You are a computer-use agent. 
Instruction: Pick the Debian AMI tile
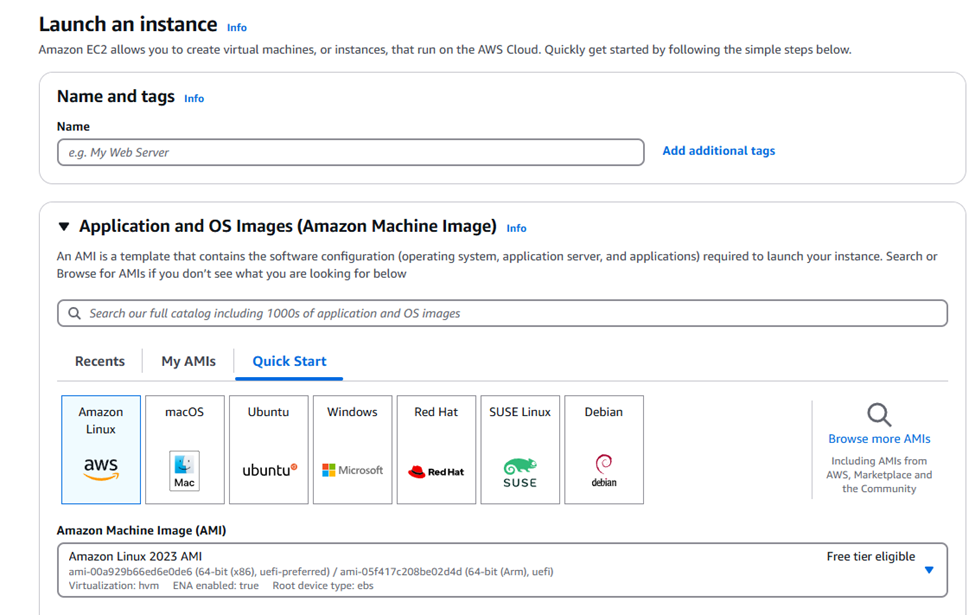coord(604,450)
